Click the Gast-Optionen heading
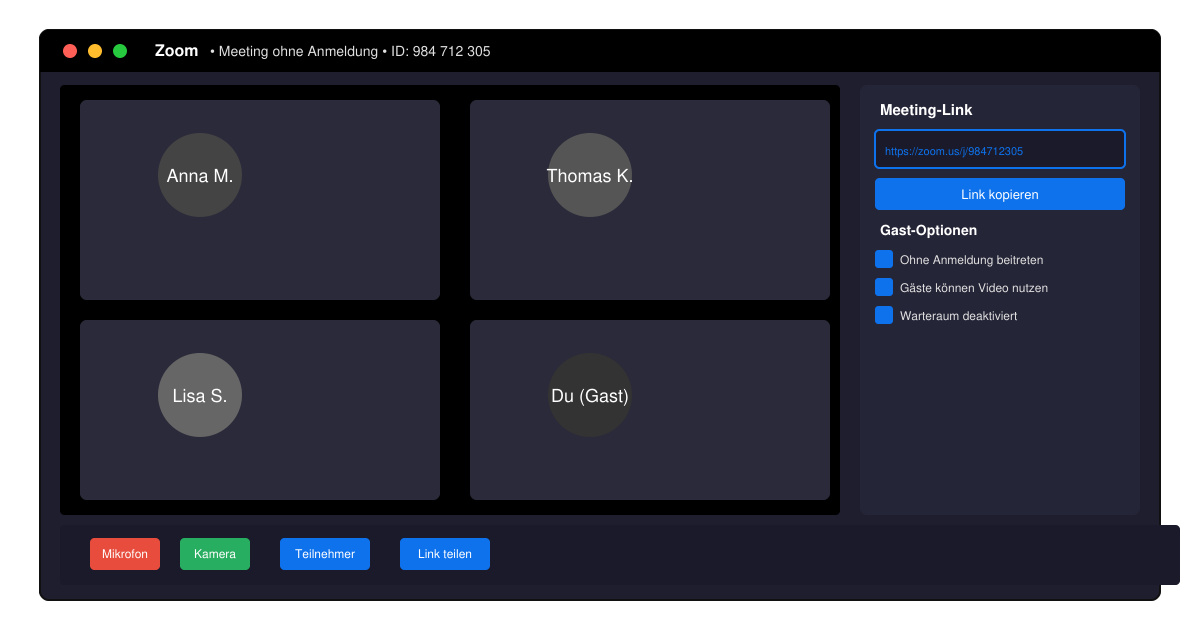The width and height of the screenshot is (1200, 630). coord(928,230)
